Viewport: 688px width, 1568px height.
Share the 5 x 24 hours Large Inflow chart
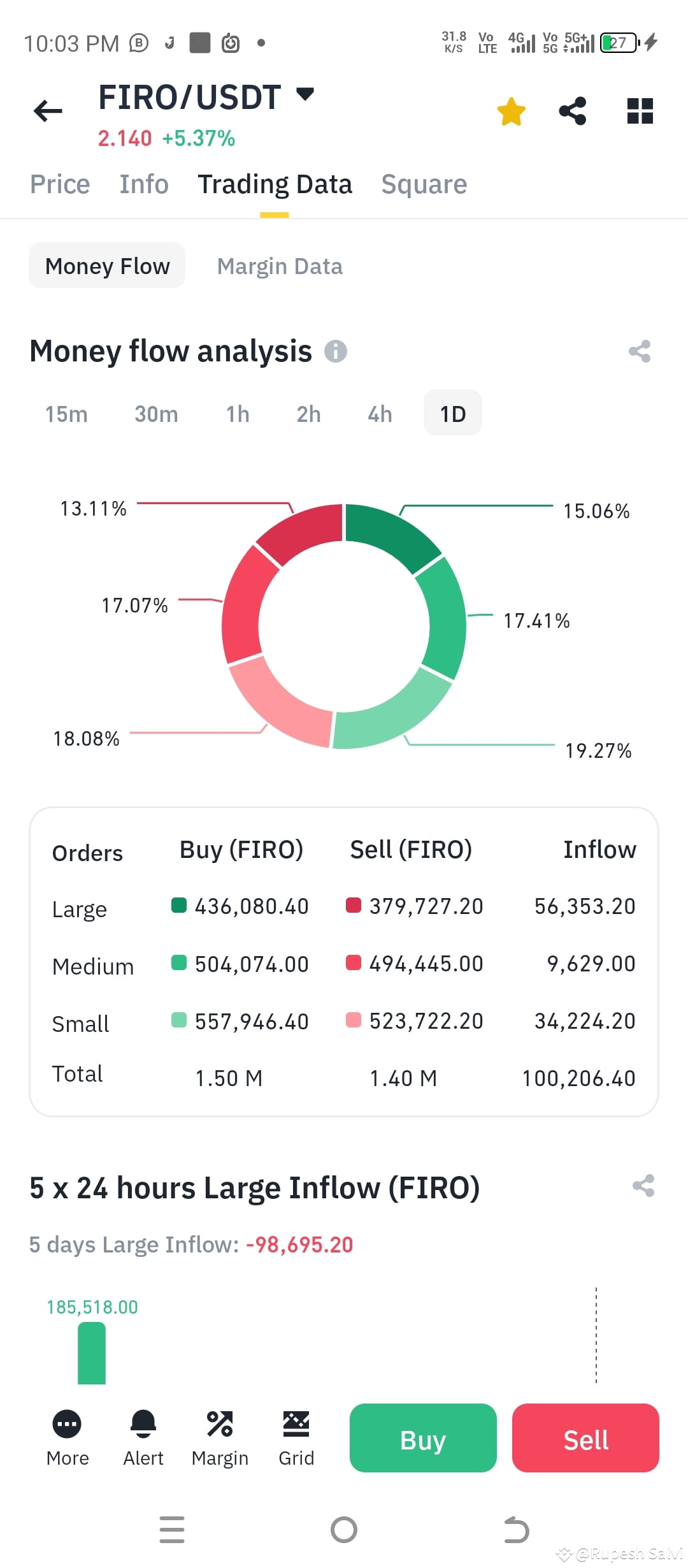click(x=643, y=1186)
